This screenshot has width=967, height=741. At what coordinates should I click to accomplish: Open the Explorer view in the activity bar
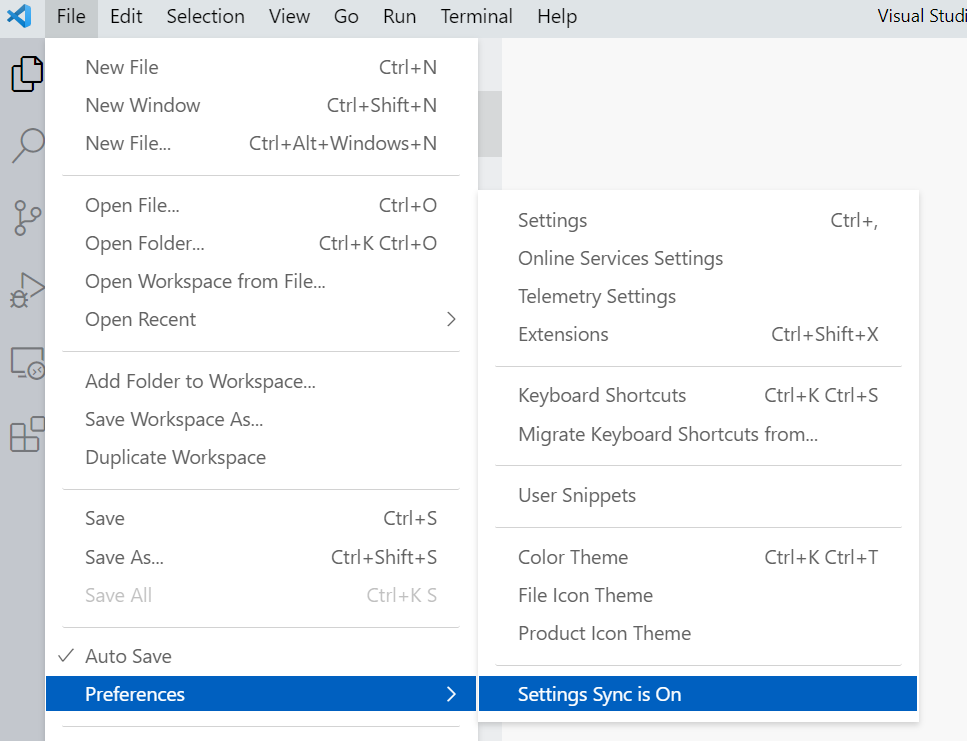coord(27,74)
